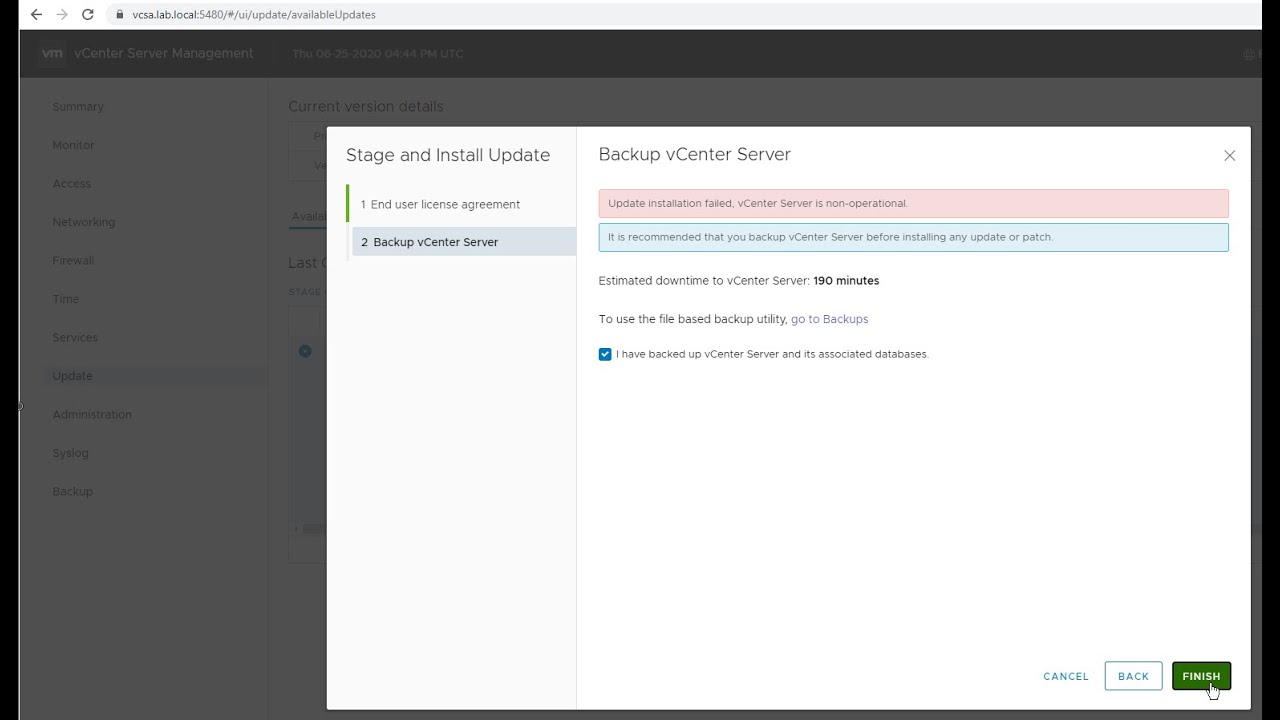The height and width of the screenshot is (720, 1280).
Task: Open Time in the sidebar
Action: click(65, 299)
